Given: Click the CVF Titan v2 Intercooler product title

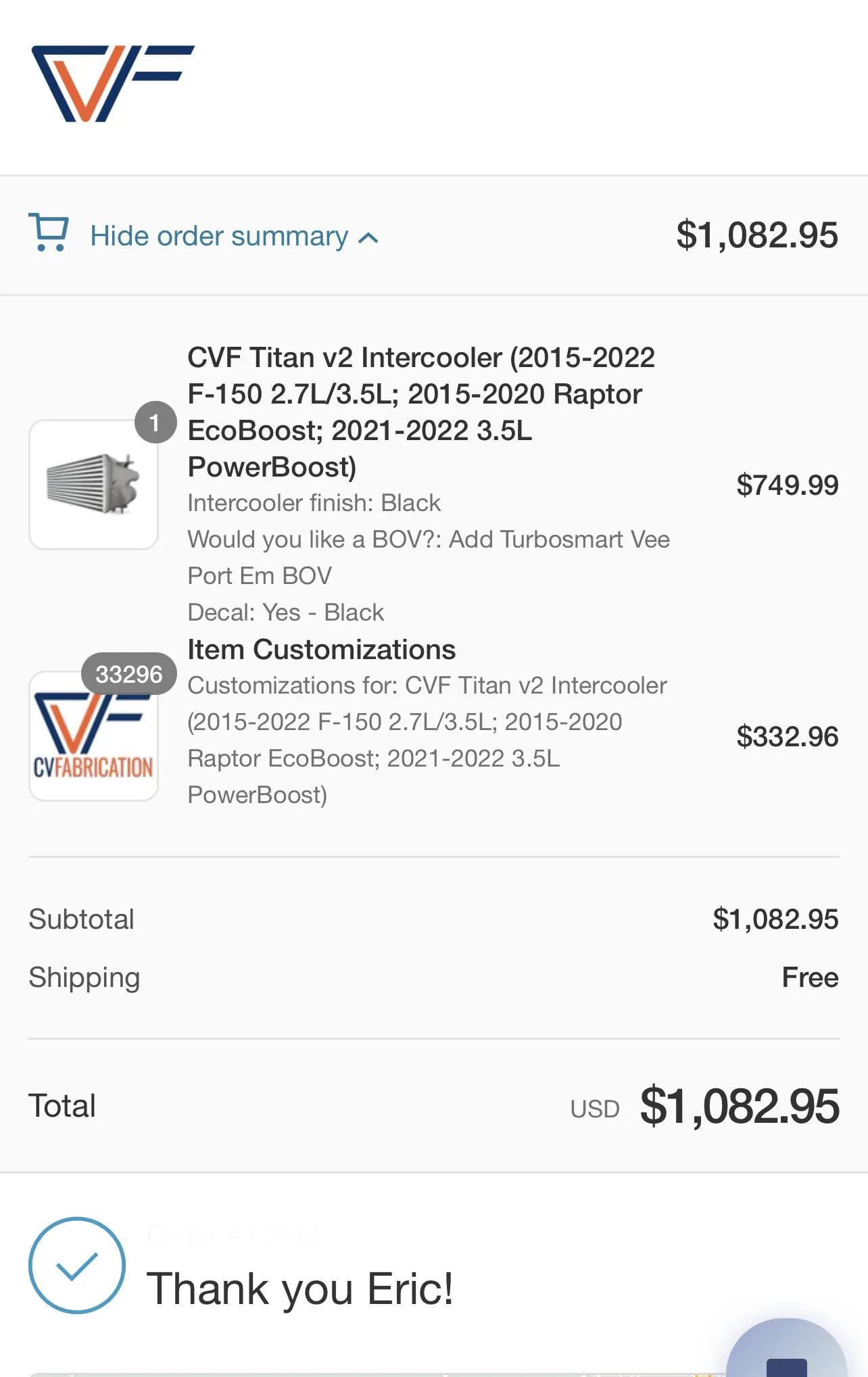Looking at the screenshot, I should tap(420, 412).
